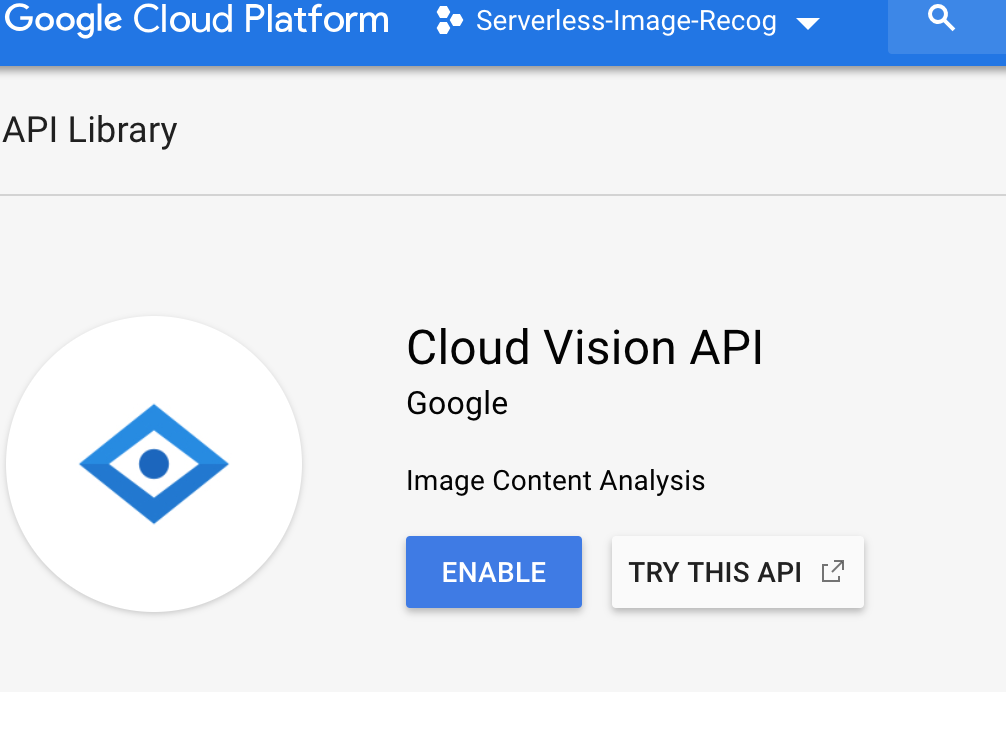Viewport: 1006px width, 732px height.
Task: Click the API Library heading
Action: 90,130
